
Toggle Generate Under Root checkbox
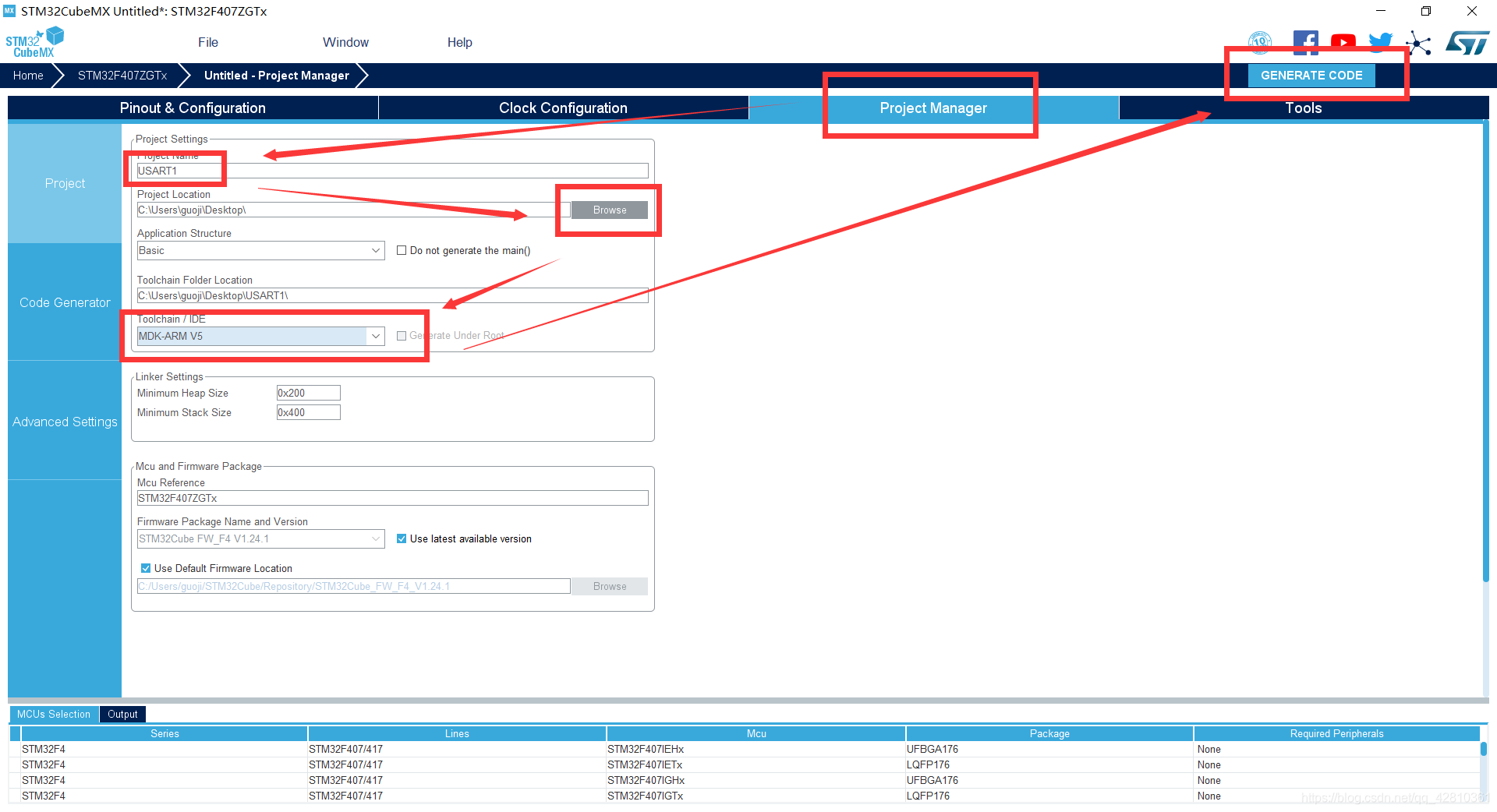402,336
